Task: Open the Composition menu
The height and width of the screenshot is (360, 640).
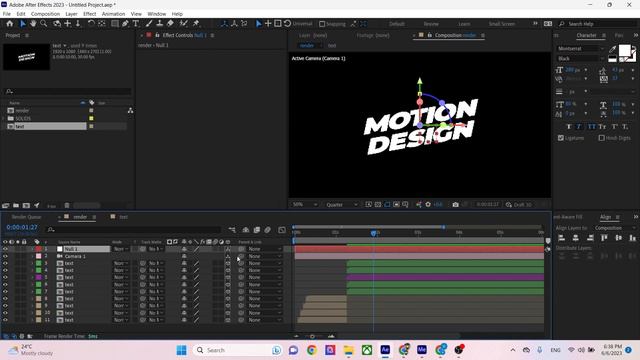Action: pos(45,14)
